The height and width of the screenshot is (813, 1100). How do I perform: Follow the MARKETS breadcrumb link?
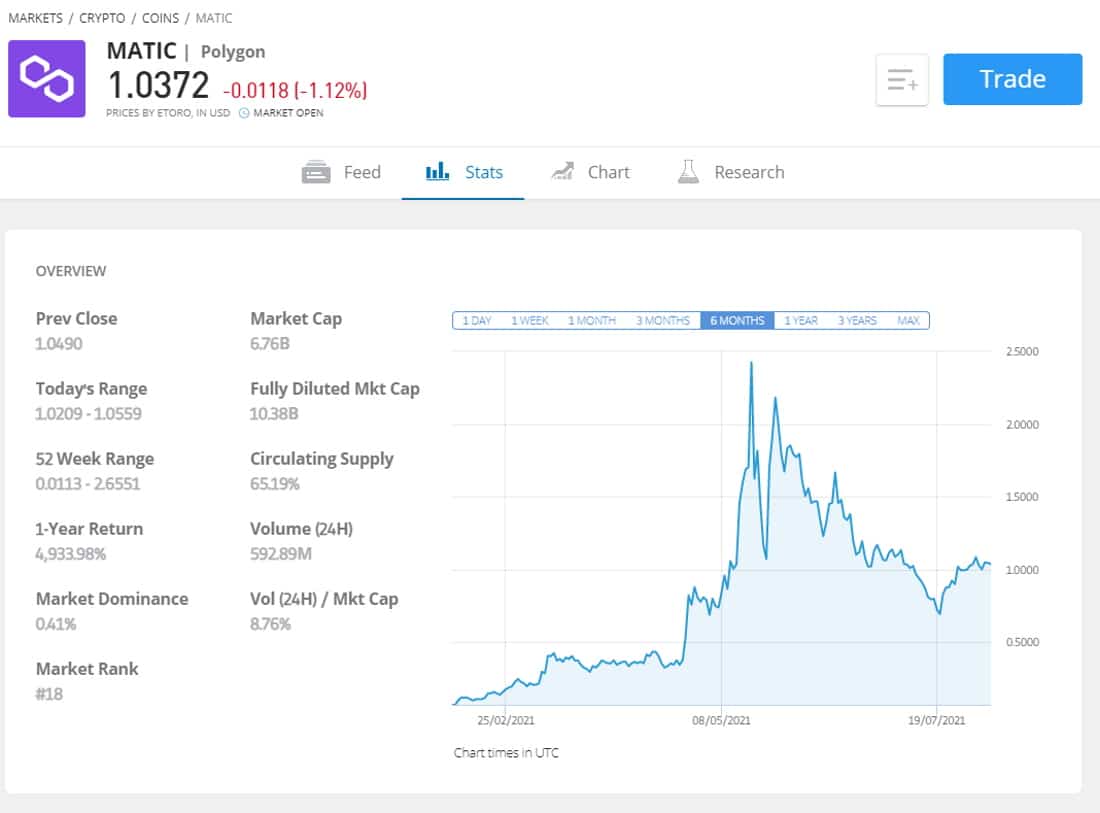[35, 18]
